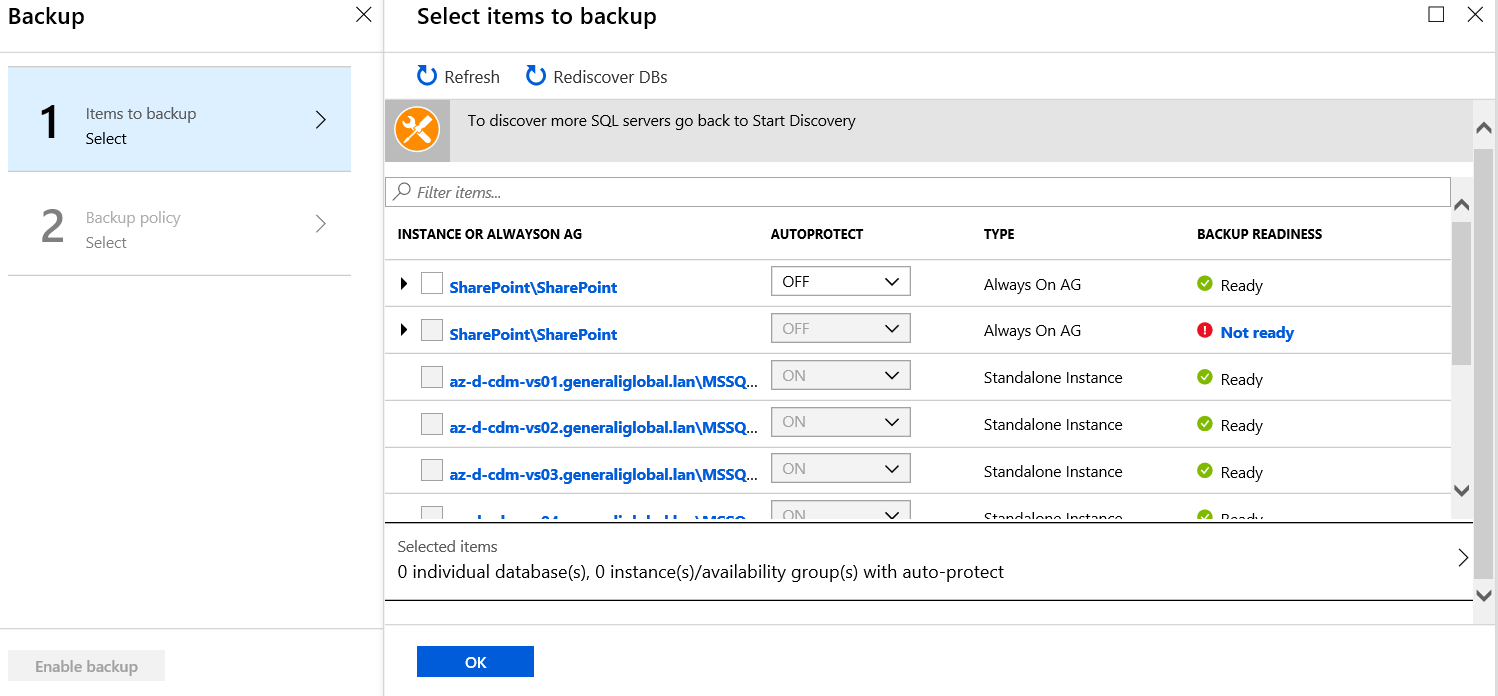
Task: Check the az-d-cdm-vs01 instance checkbox
Action: 431,377
